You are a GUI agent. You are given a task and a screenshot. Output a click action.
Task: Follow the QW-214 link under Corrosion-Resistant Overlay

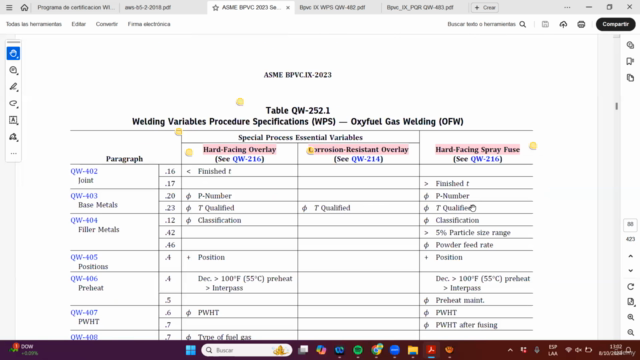(x=366, y=159)
